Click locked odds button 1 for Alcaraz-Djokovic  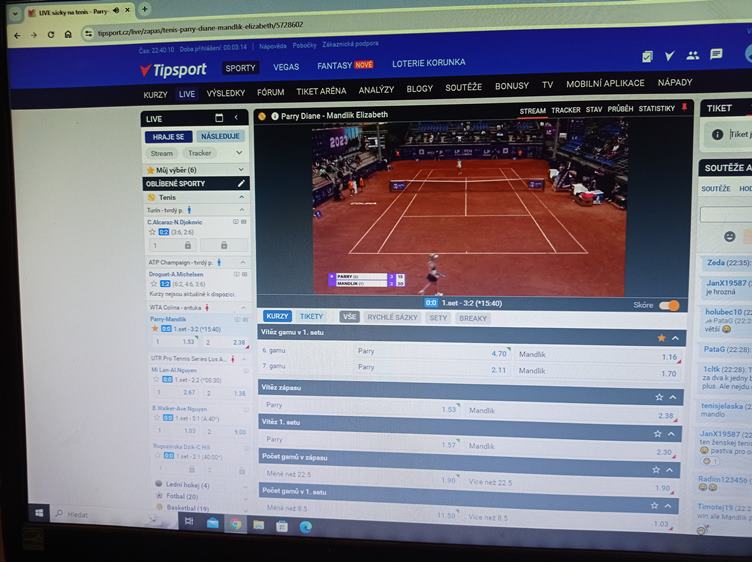click(x=172, y=246)
